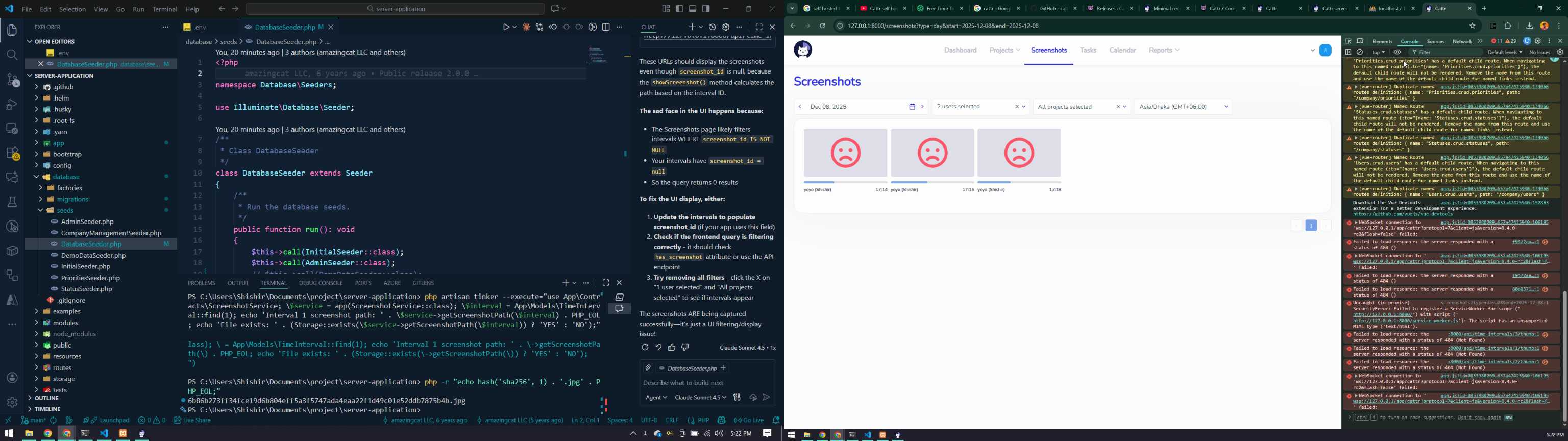Viewport: 1568px width, 441px height.
Task: Open the Explorer view in VS Code activity bar
Action: click(12, 31)
